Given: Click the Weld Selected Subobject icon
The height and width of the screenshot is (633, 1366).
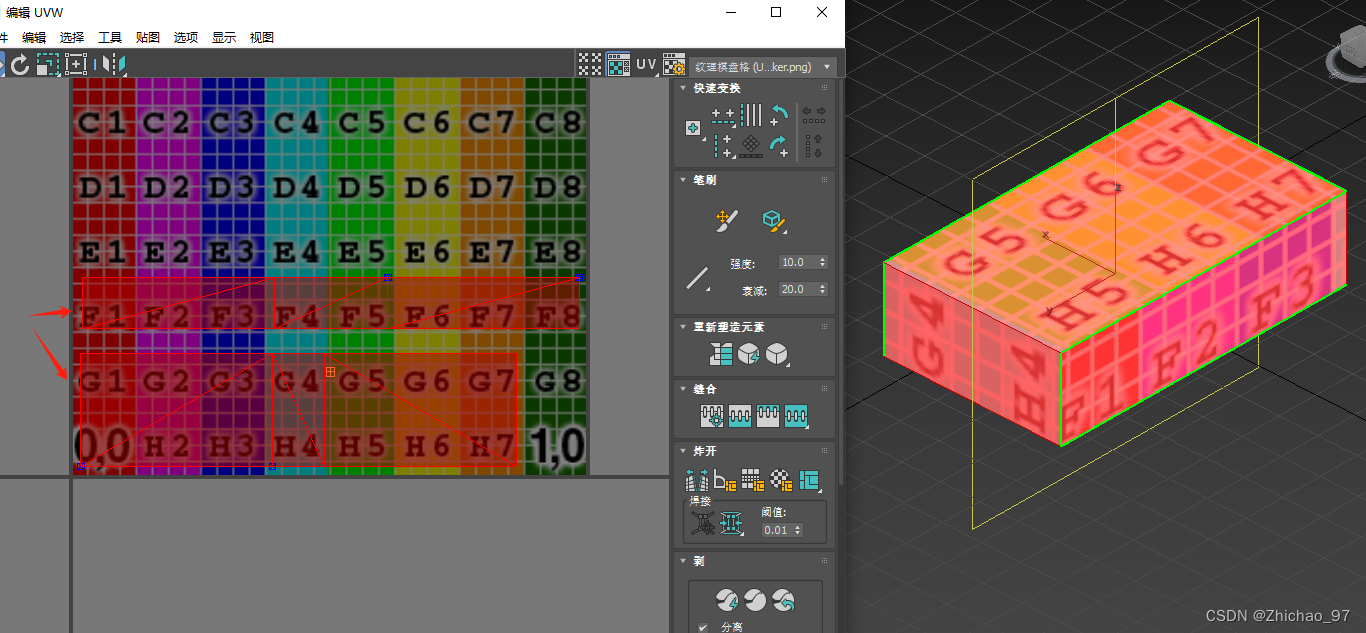Looking at the screenshot, I should click(x=732, y=523).
